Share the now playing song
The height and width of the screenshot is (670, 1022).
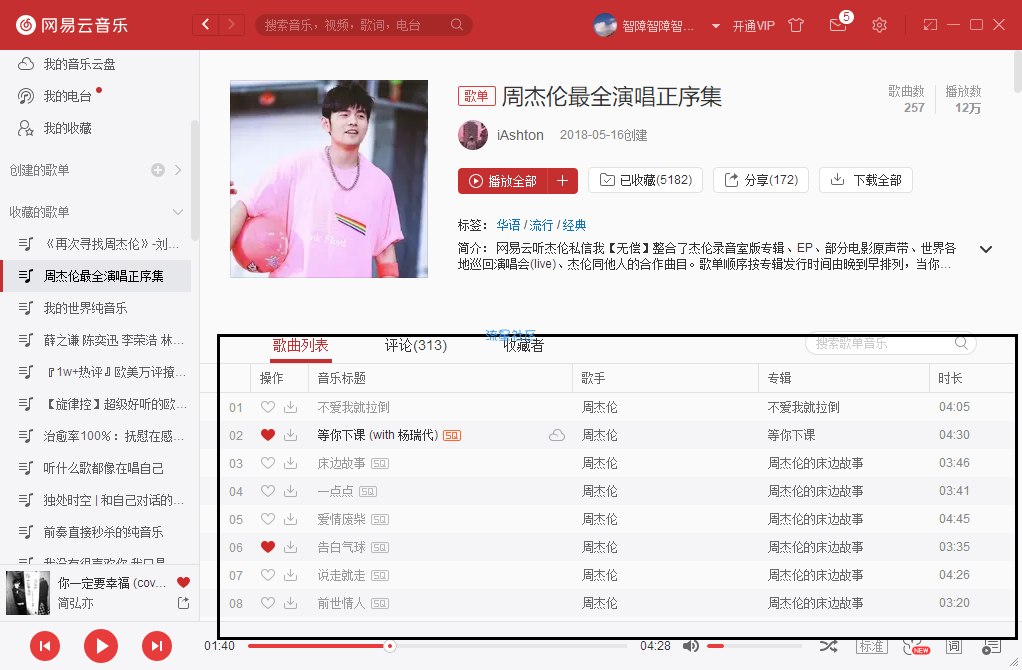[184, 603]
